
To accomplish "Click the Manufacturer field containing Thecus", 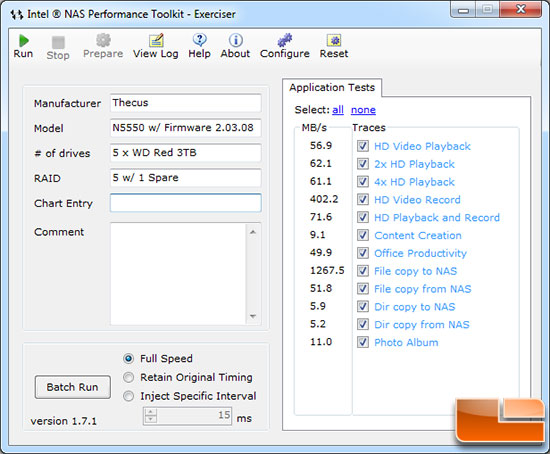I will (186, 103).
